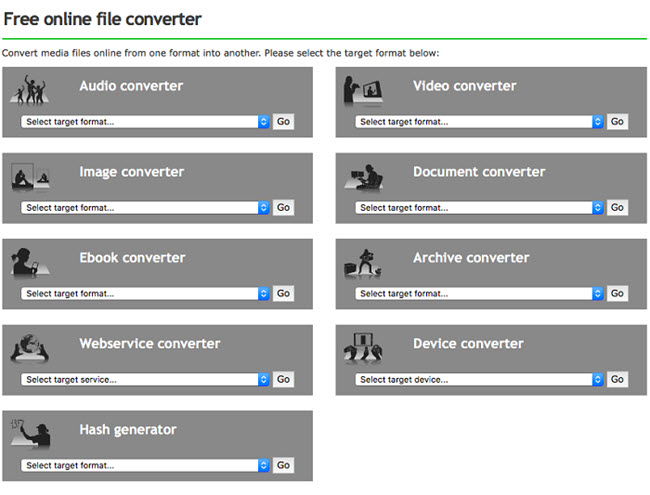650x495 pixels.
Task: Click Go in the Document converter box
Action: pyautogui.click(x=617, y=207)
